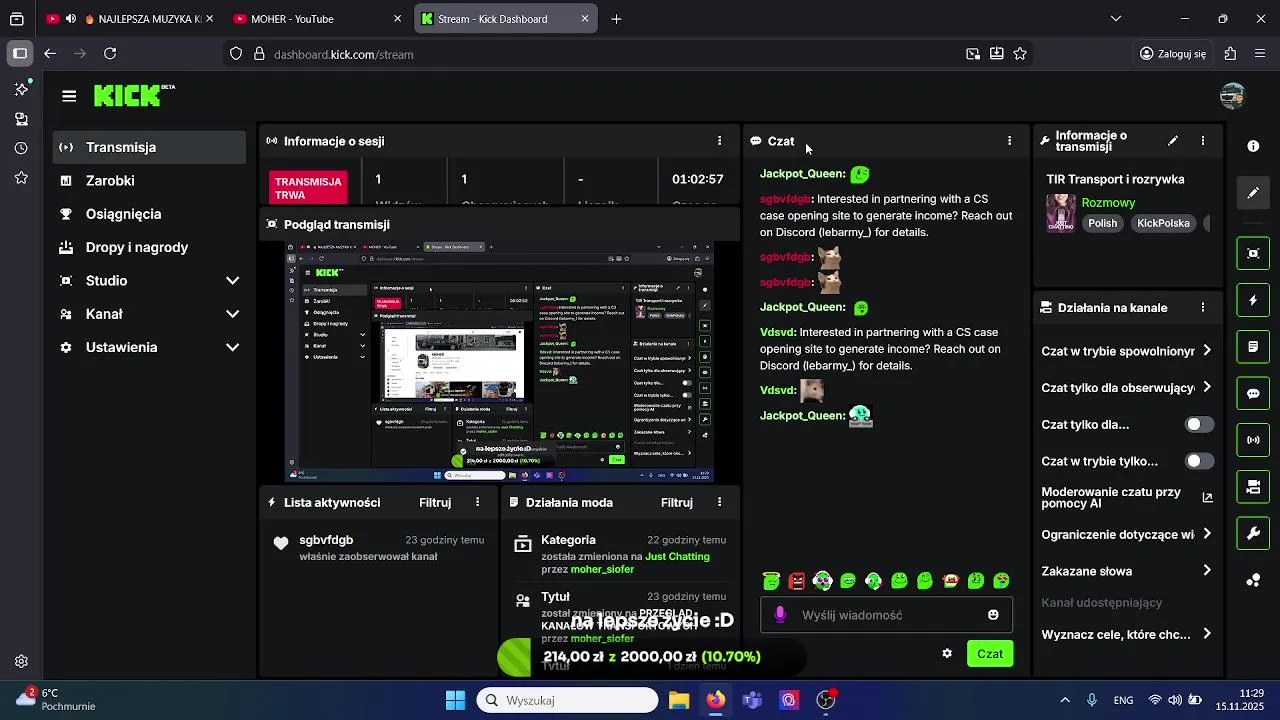Go to Dropy i nagrody in the left sidebar
The width and height of the screenshot is (1280, 720).
150,247
